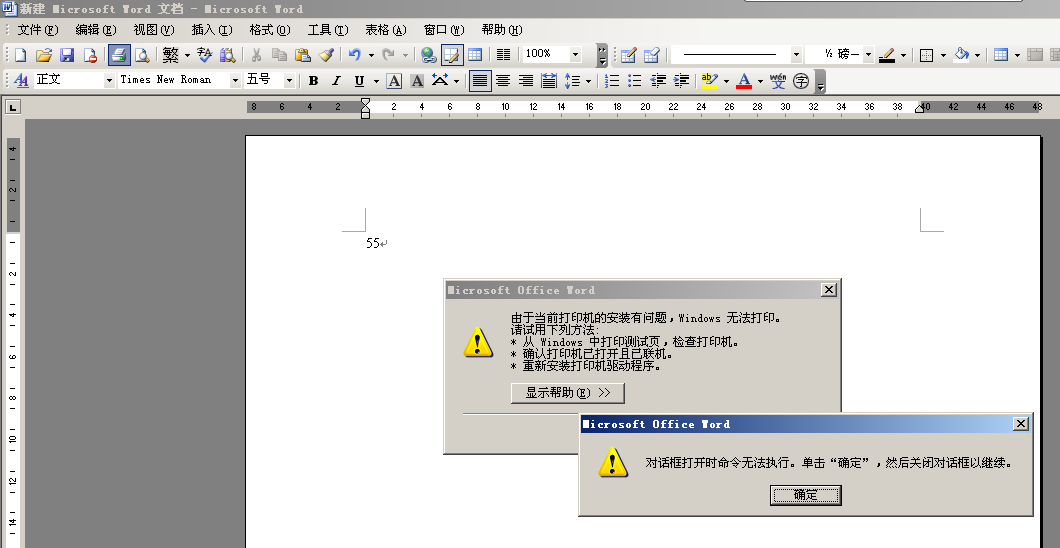Toggle Underline formatting
The height and width of the screenshot is (548, 1060).
[x=359, y=81]
